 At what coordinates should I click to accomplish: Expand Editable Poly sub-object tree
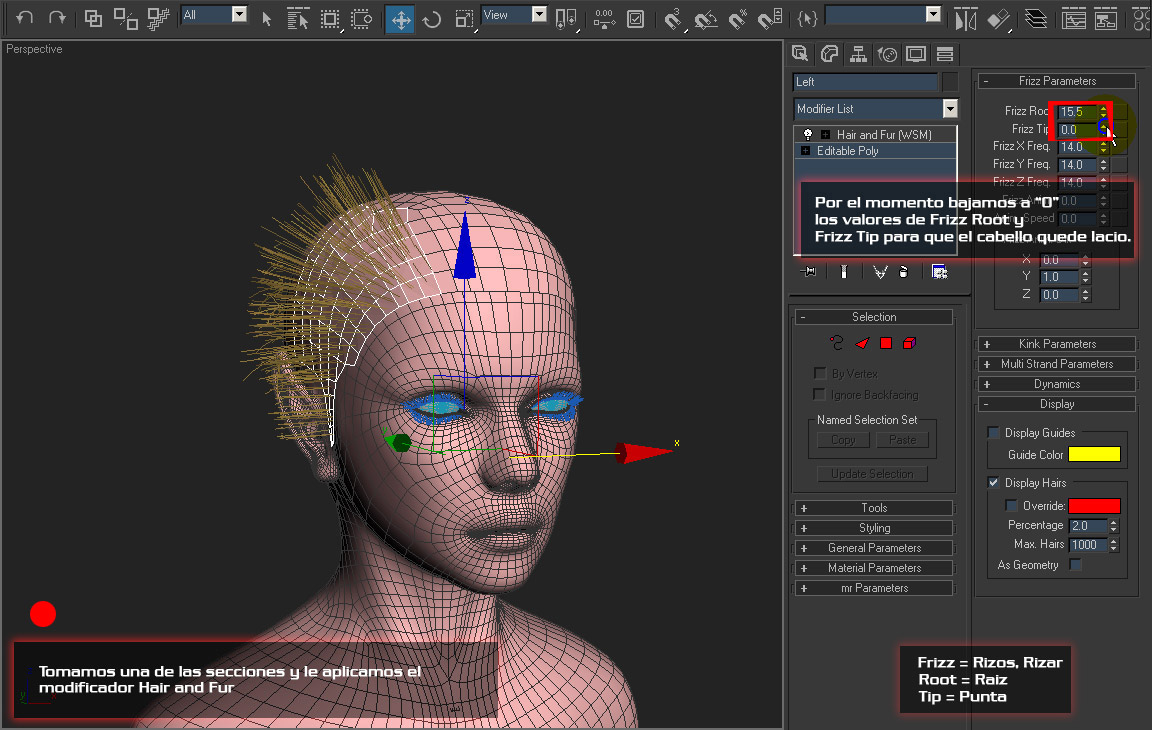pyautogui.click(x=805, y=151)
